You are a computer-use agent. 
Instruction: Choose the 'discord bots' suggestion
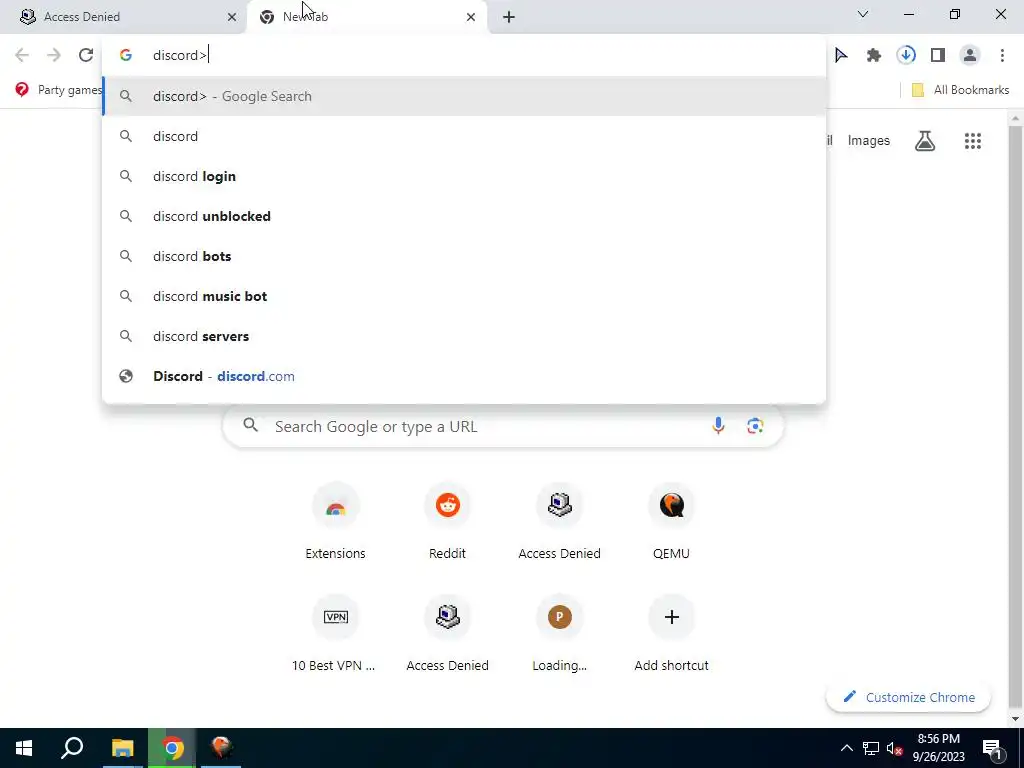point(464,256)
